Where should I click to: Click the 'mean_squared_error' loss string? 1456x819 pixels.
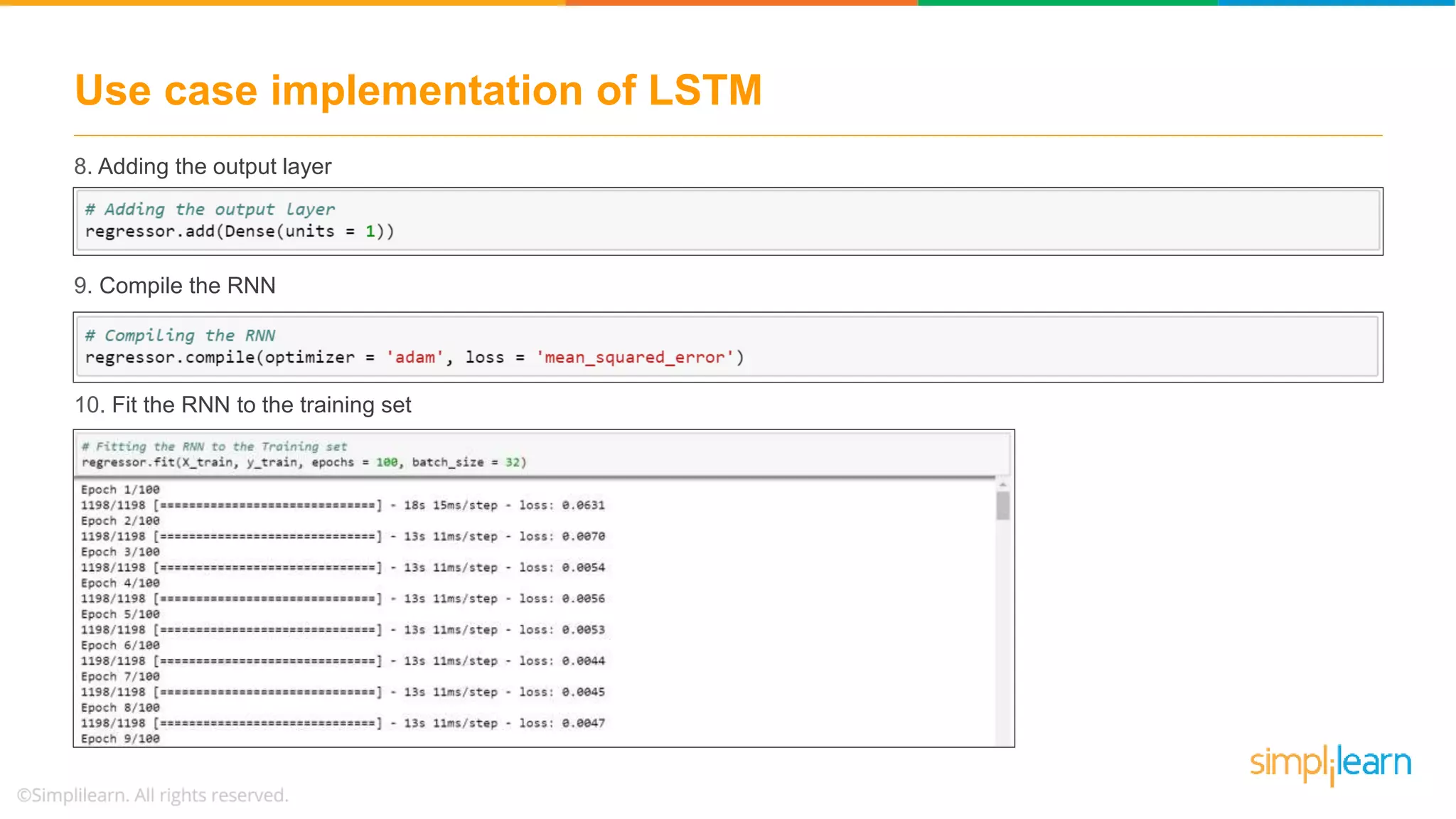[x=635, y=357]
